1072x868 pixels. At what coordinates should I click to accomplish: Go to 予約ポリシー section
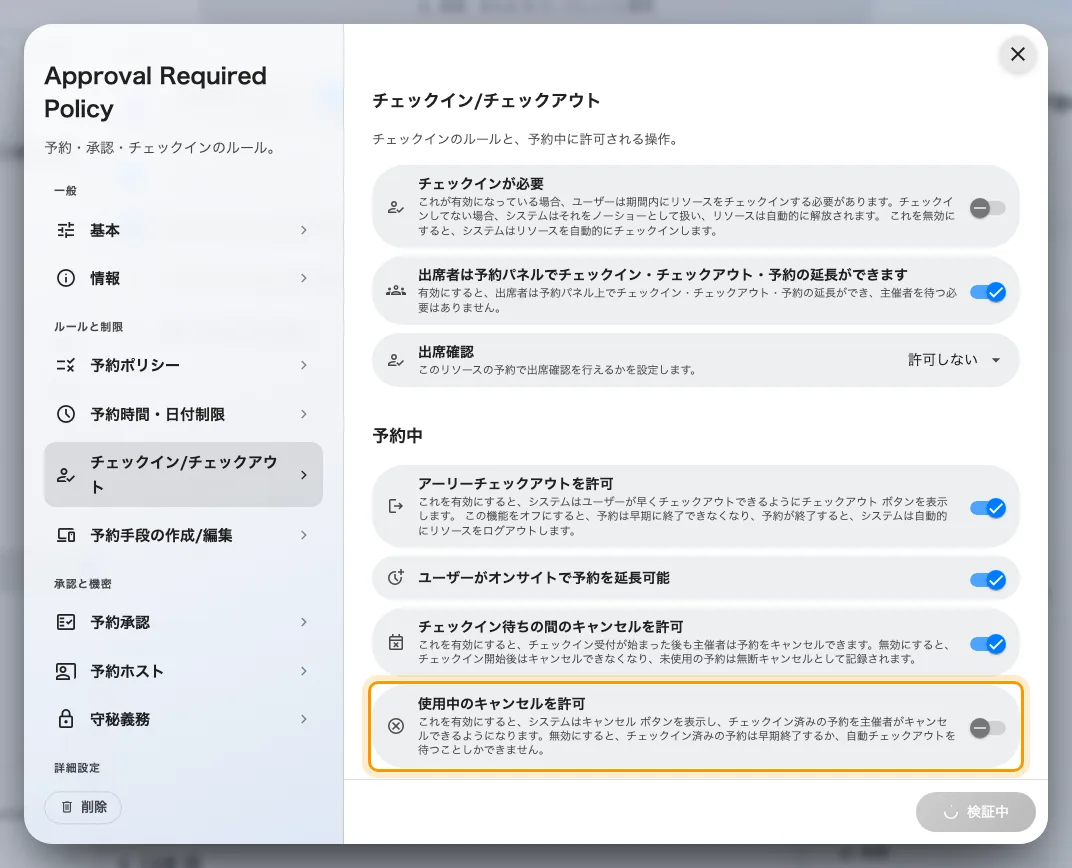(x=183, y=365)
